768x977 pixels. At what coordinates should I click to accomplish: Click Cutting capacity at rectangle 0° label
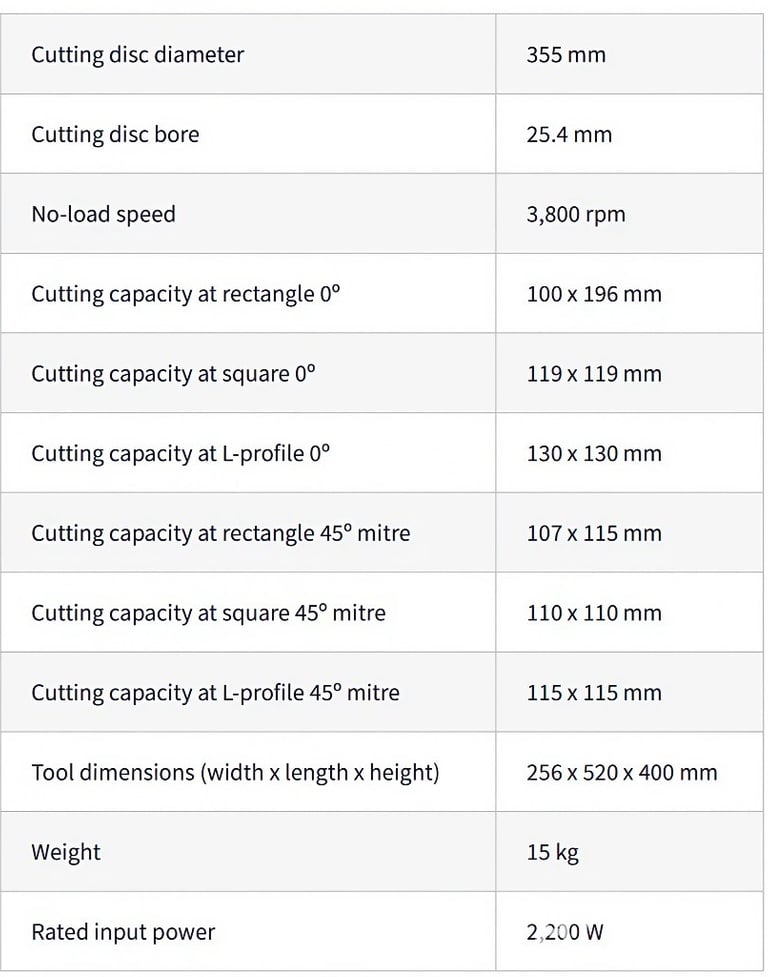(x=186, y=294)
